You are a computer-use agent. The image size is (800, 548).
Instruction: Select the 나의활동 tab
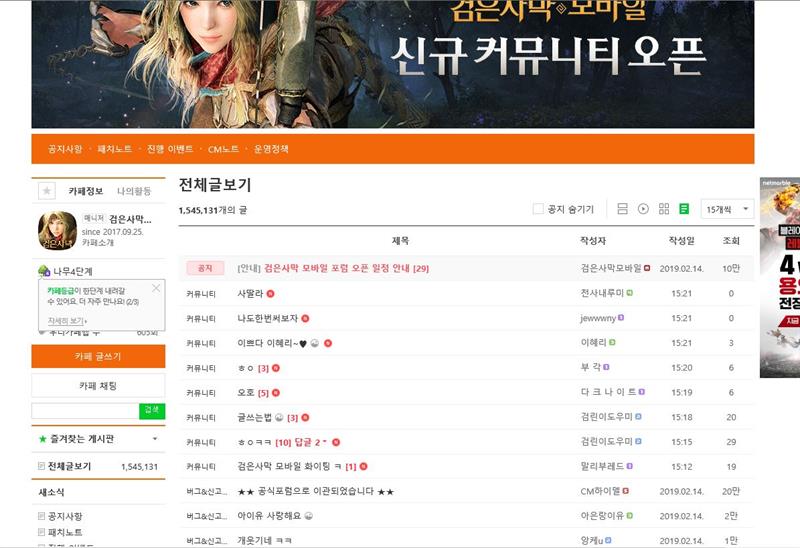point(134,191)
